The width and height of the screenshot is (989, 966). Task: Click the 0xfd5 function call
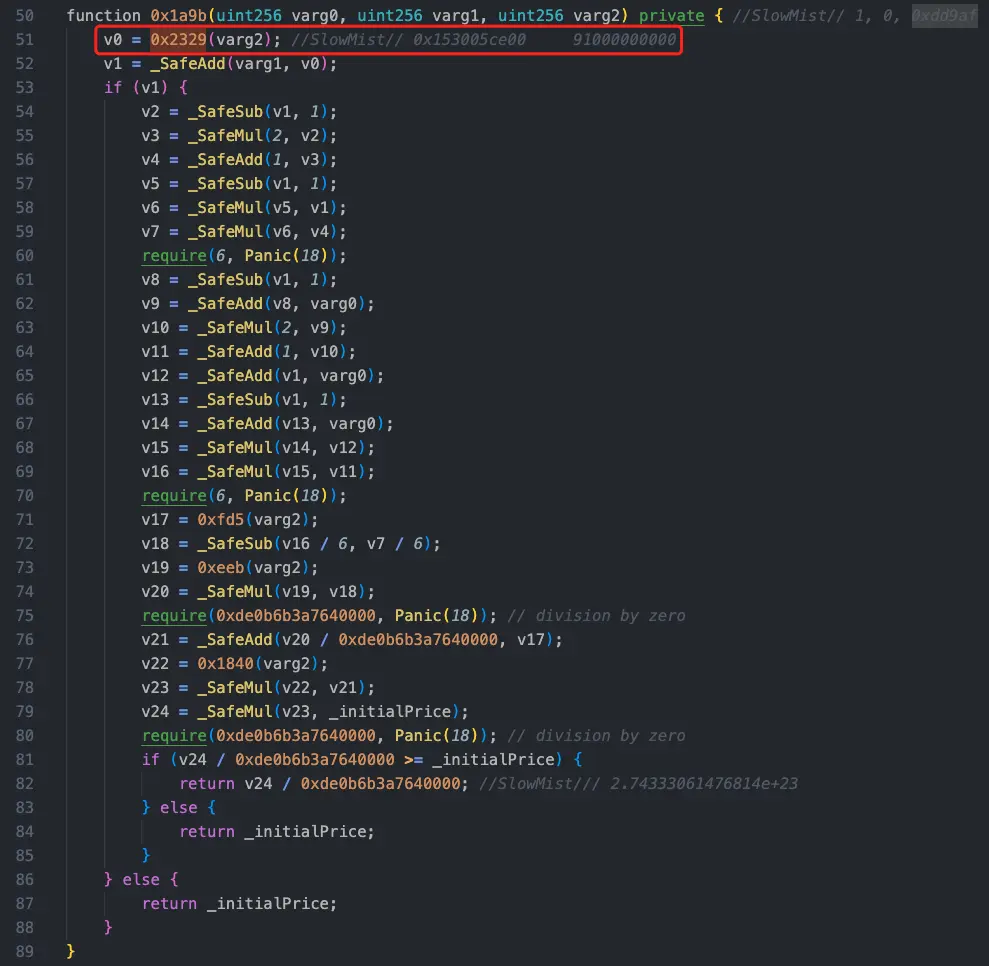coord(221,520)
